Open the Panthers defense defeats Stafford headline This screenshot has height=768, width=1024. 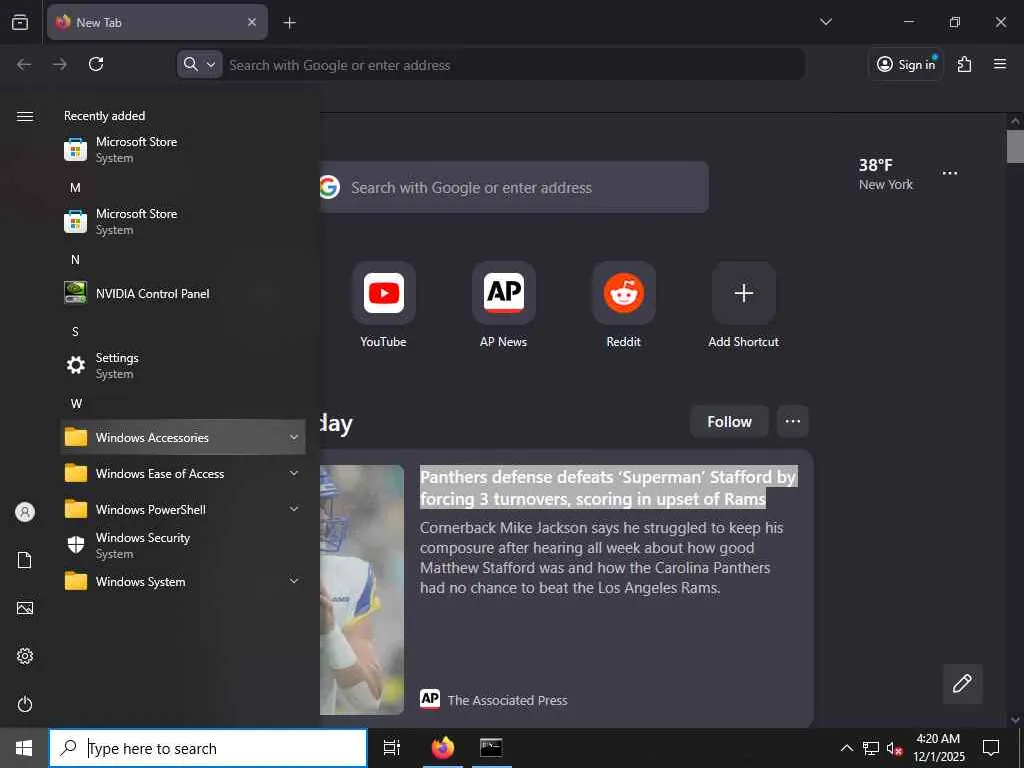[608, 488]
